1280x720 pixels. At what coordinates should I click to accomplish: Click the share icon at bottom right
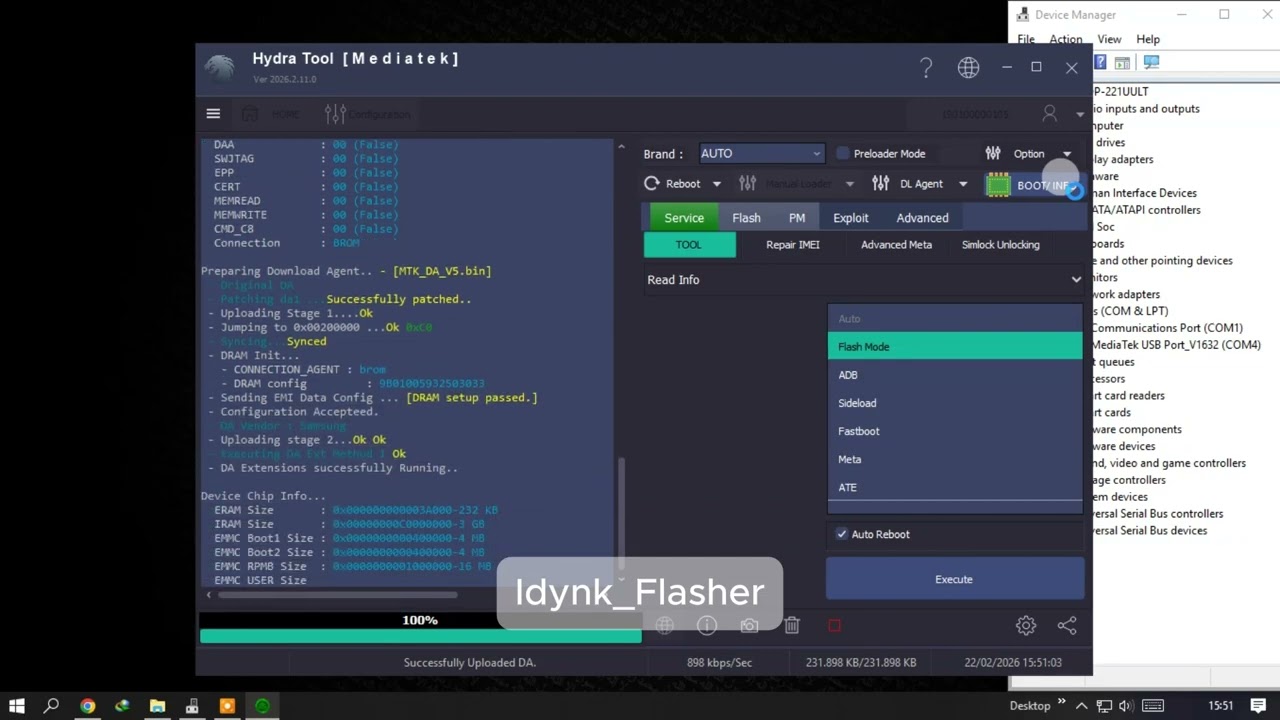(x=1067, y=626)
